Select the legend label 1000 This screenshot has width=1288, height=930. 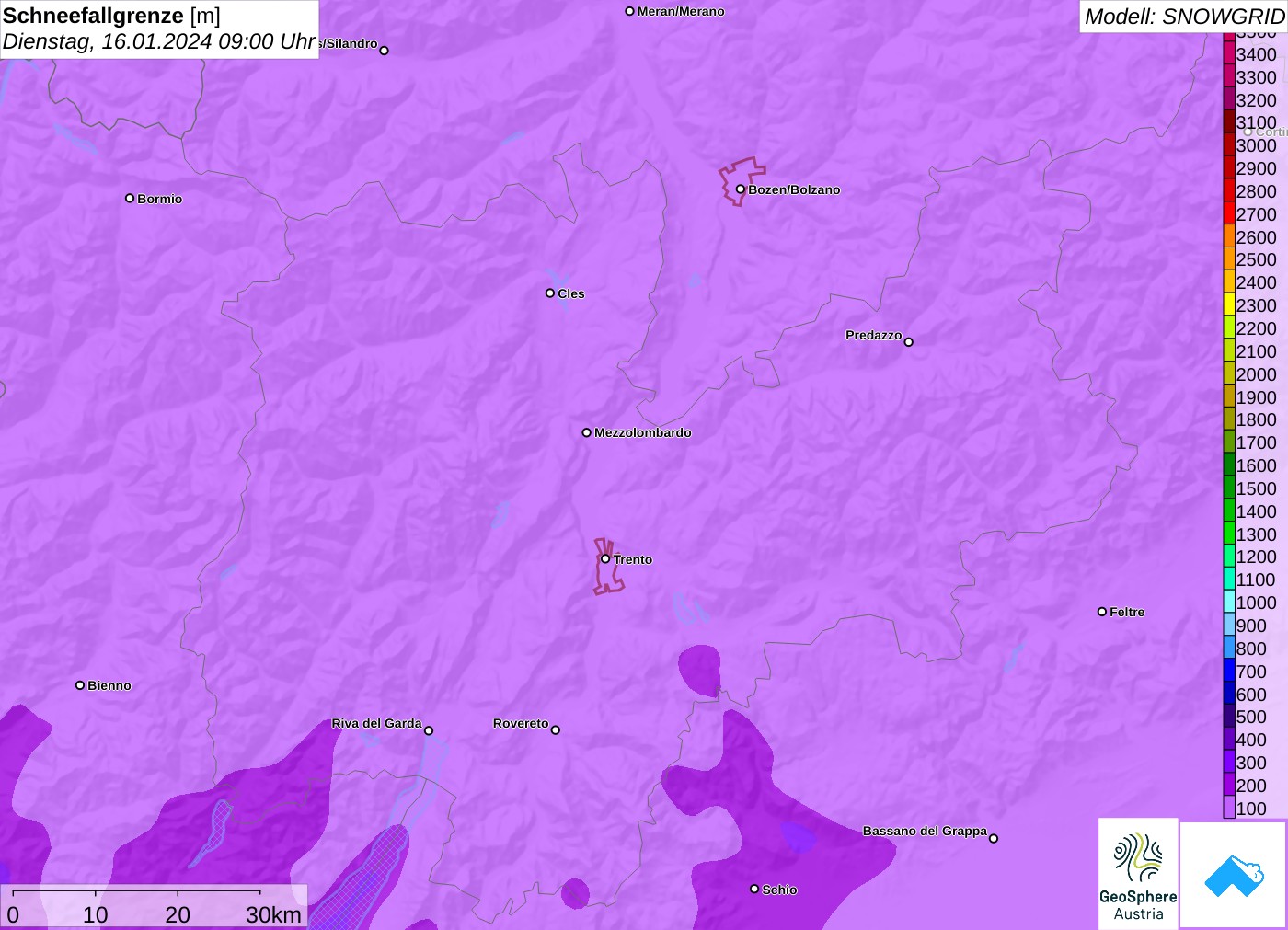point(1257,603)
